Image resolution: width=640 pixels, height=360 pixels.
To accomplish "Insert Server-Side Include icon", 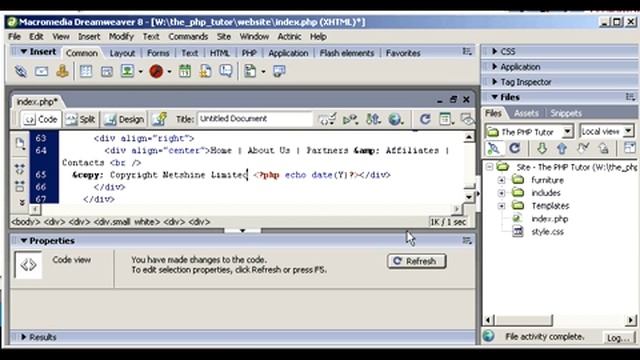I will pos(205,71).
